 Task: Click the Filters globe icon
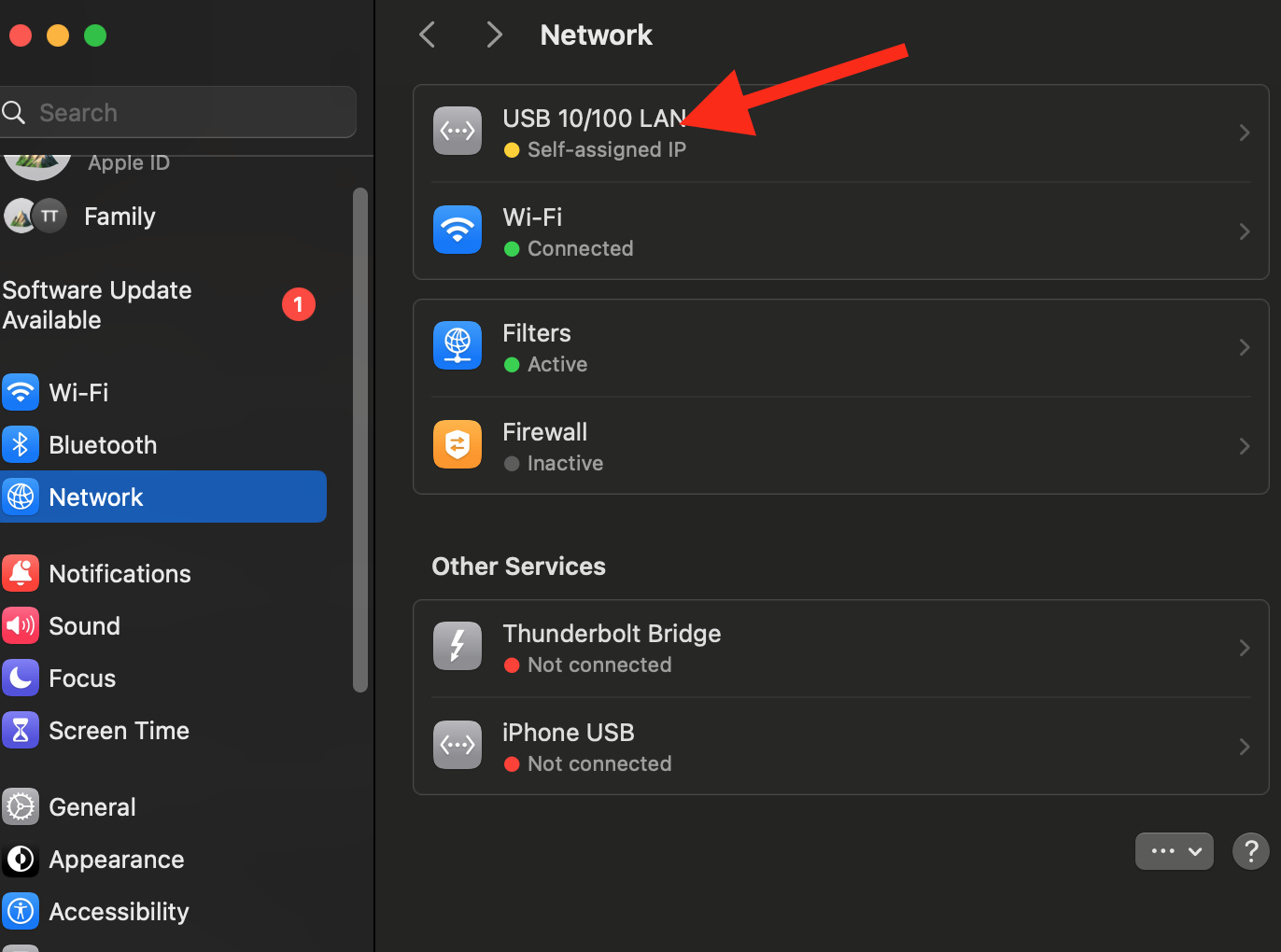click(457, 345)
